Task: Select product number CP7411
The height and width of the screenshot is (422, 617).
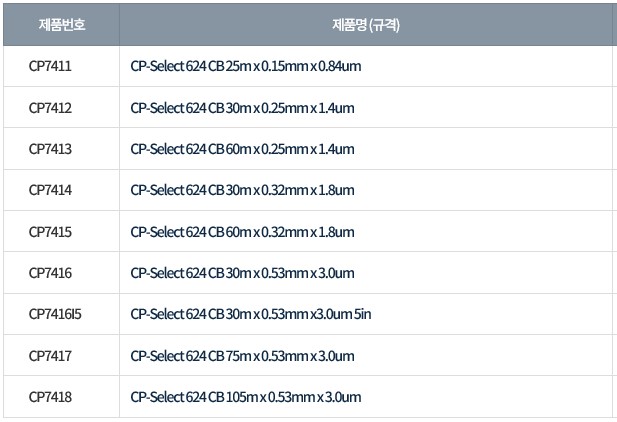Action: [50, 66]
